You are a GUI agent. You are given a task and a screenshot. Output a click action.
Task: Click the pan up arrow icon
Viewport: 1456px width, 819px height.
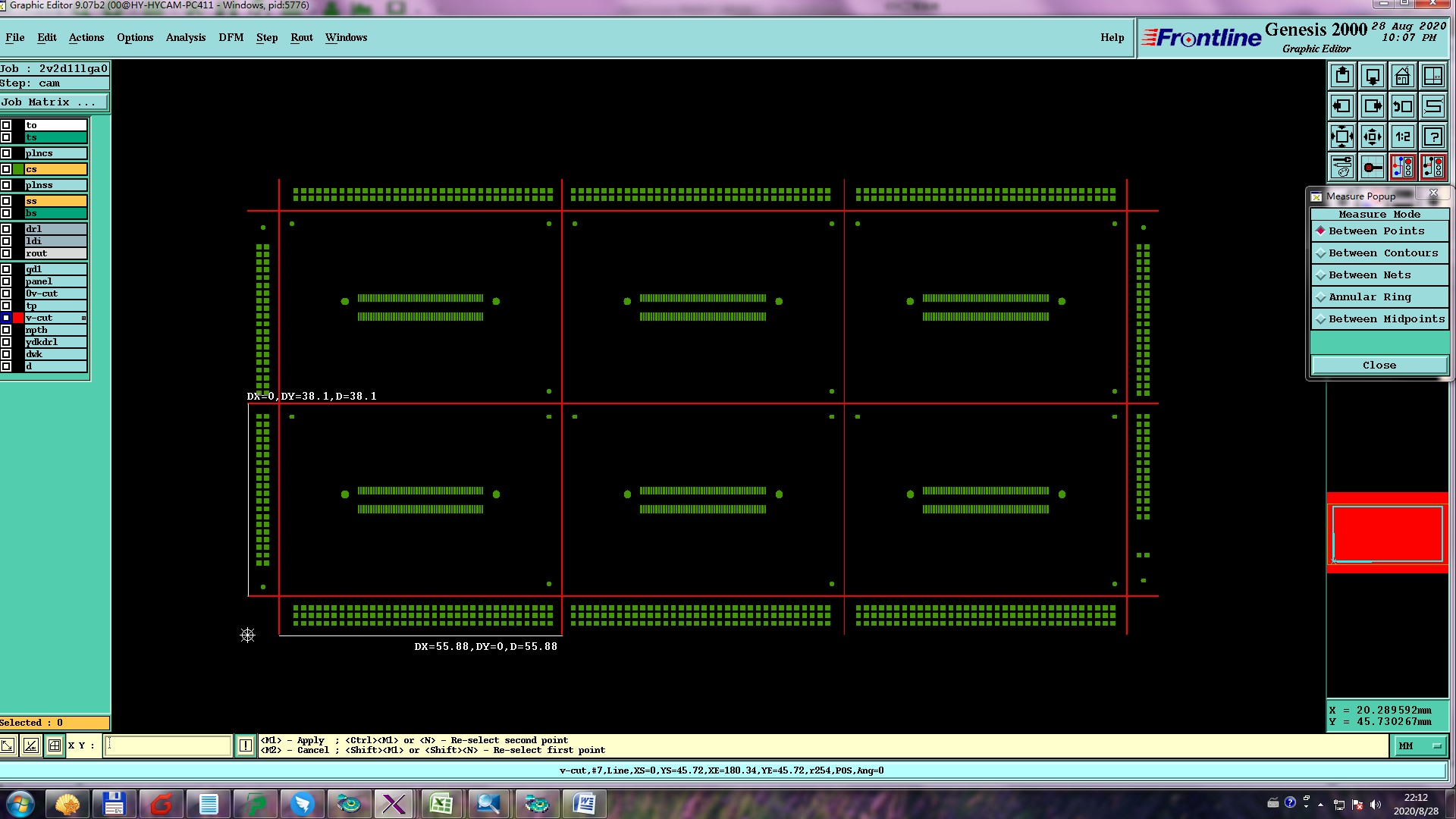(1342, 76)
